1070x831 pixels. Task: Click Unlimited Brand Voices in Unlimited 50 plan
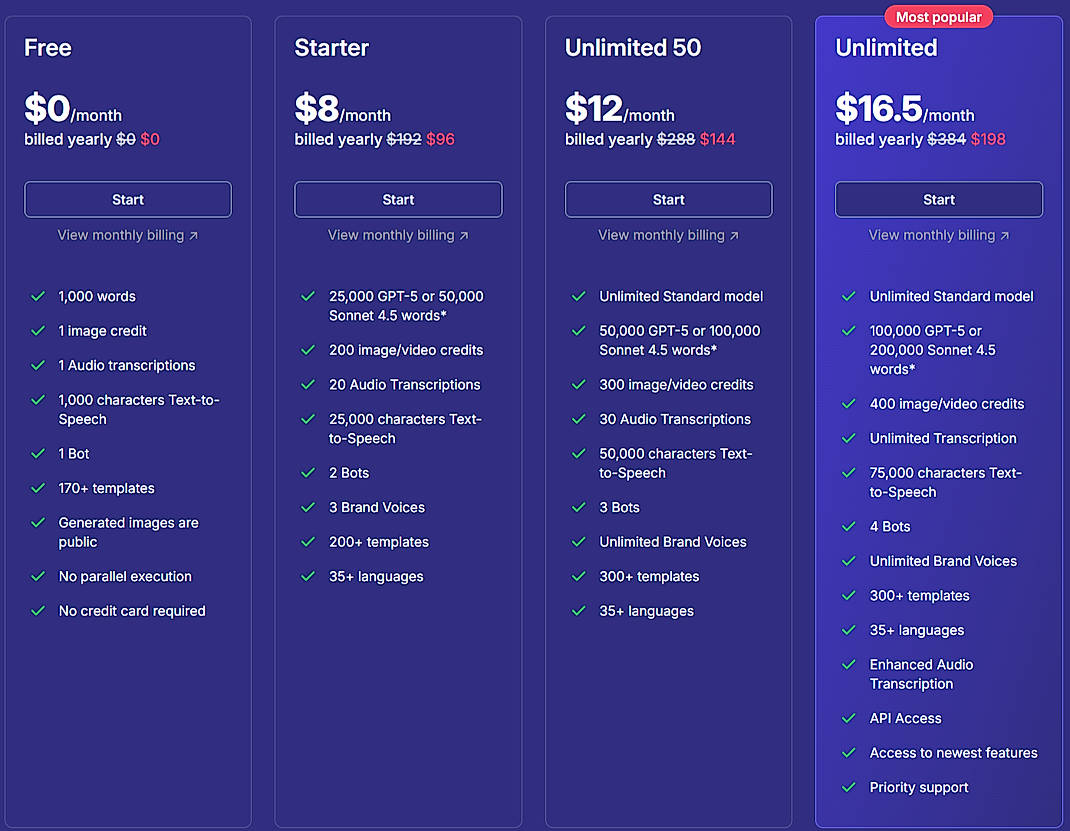[x=673, y=542]
